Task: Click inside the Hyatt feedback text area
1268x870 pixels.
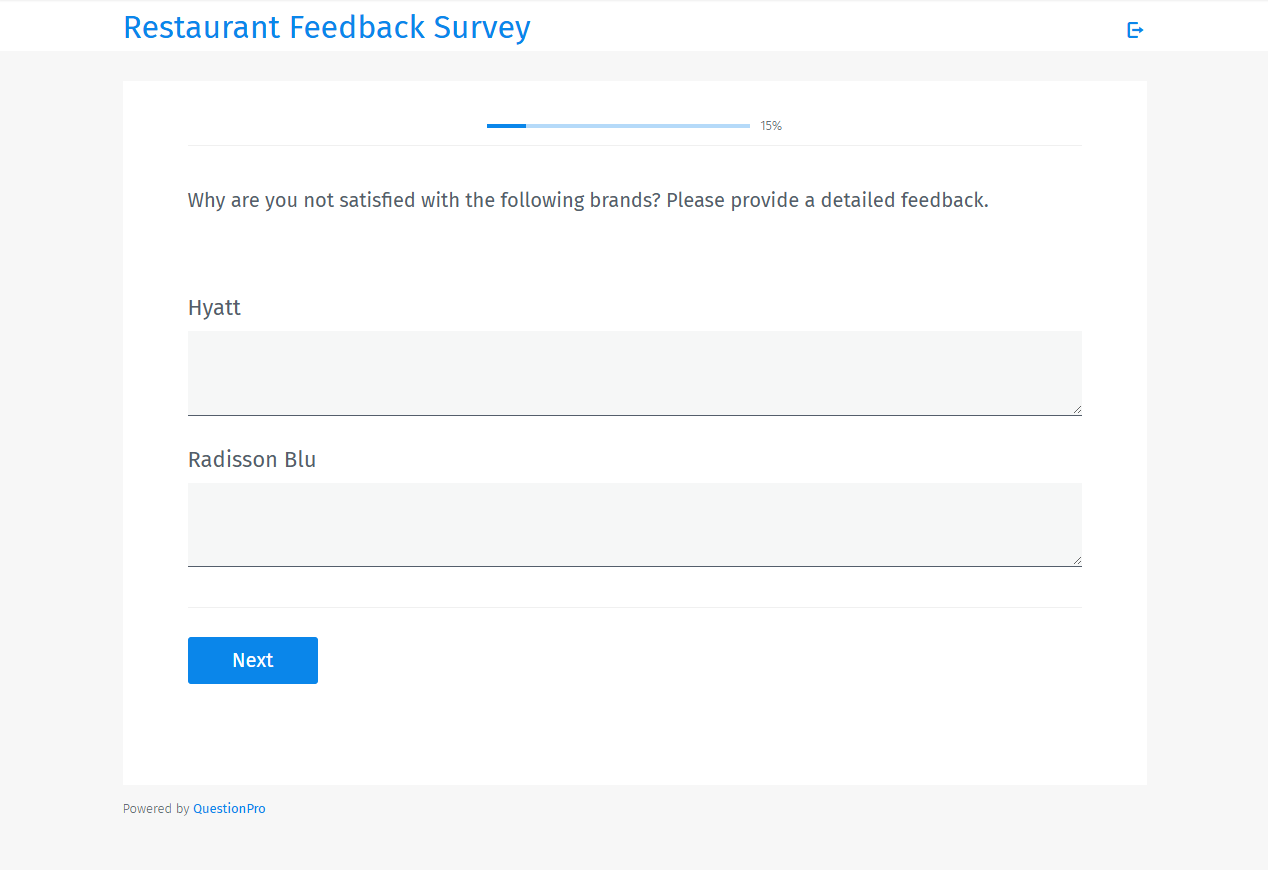Action: [634, 372]
